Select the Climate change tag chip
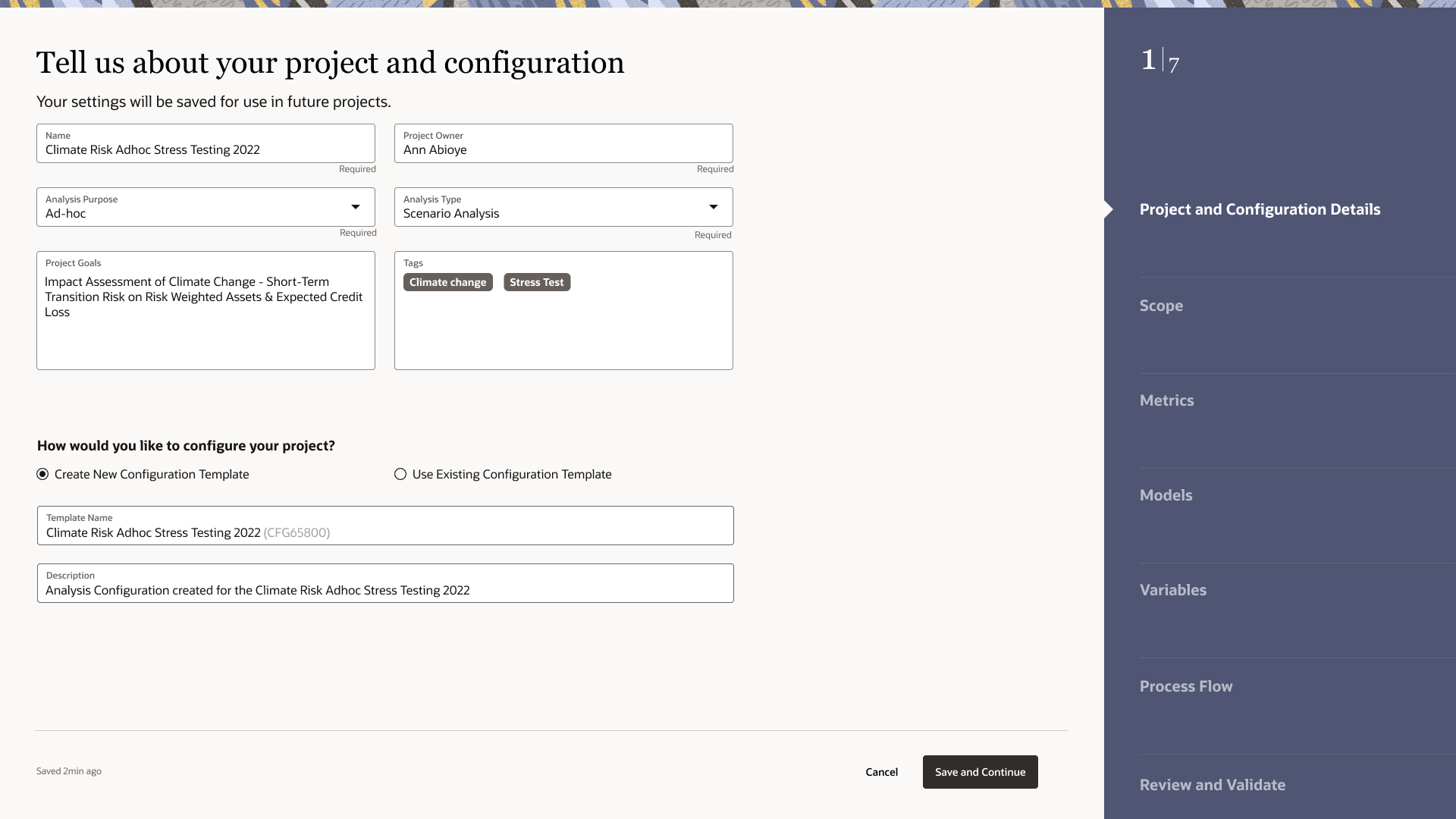The width and height of the screenshot is (1456, 819). pos(447,282)
